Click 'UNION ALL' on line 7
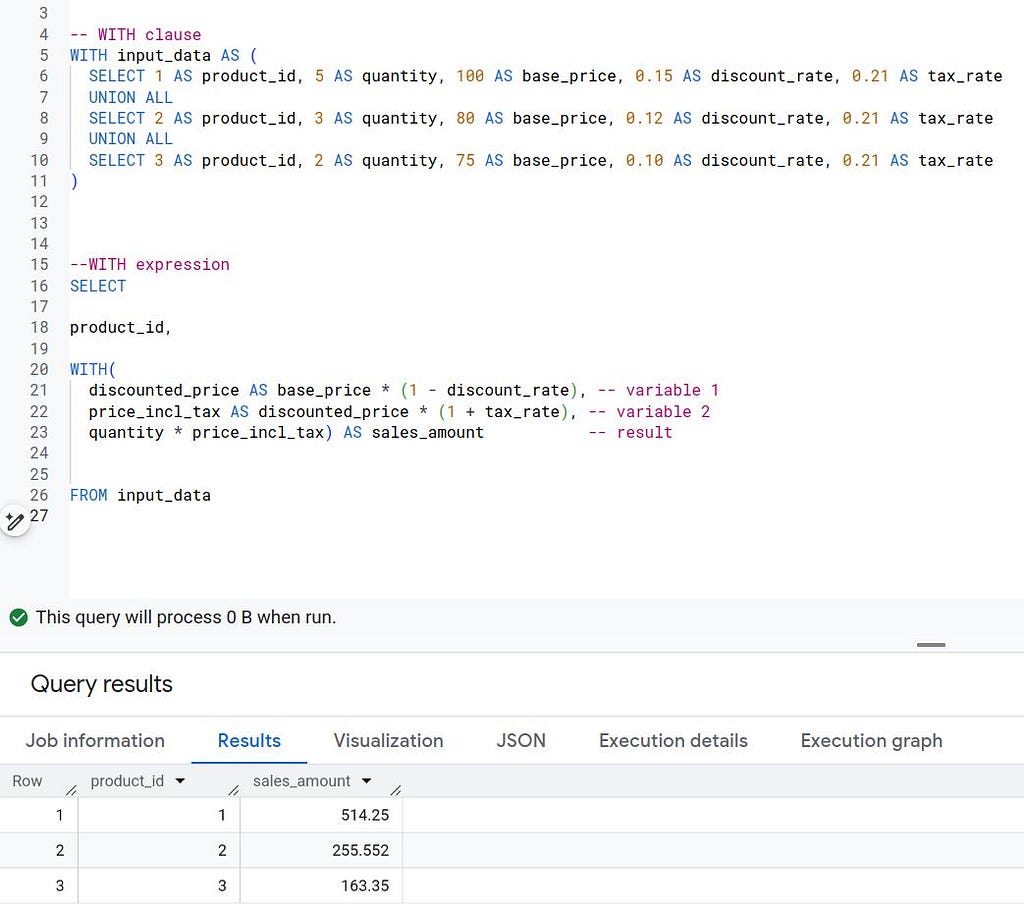Viewport: 1024px width, 906px height. point(131,97)
